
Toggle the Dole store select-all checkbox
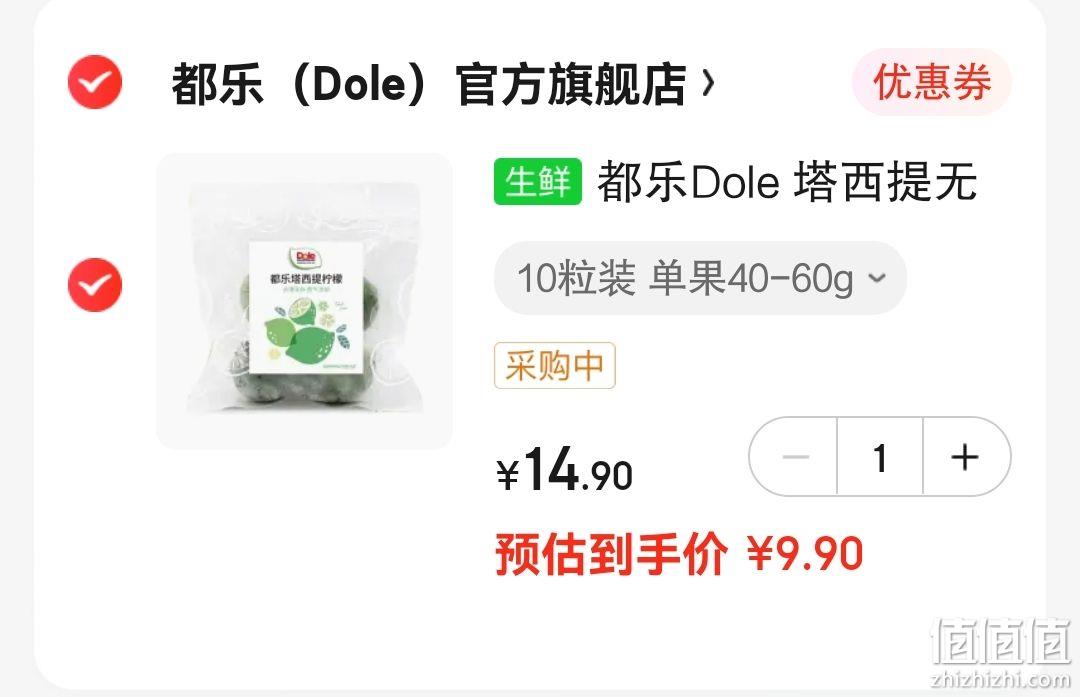coord(95,82)
